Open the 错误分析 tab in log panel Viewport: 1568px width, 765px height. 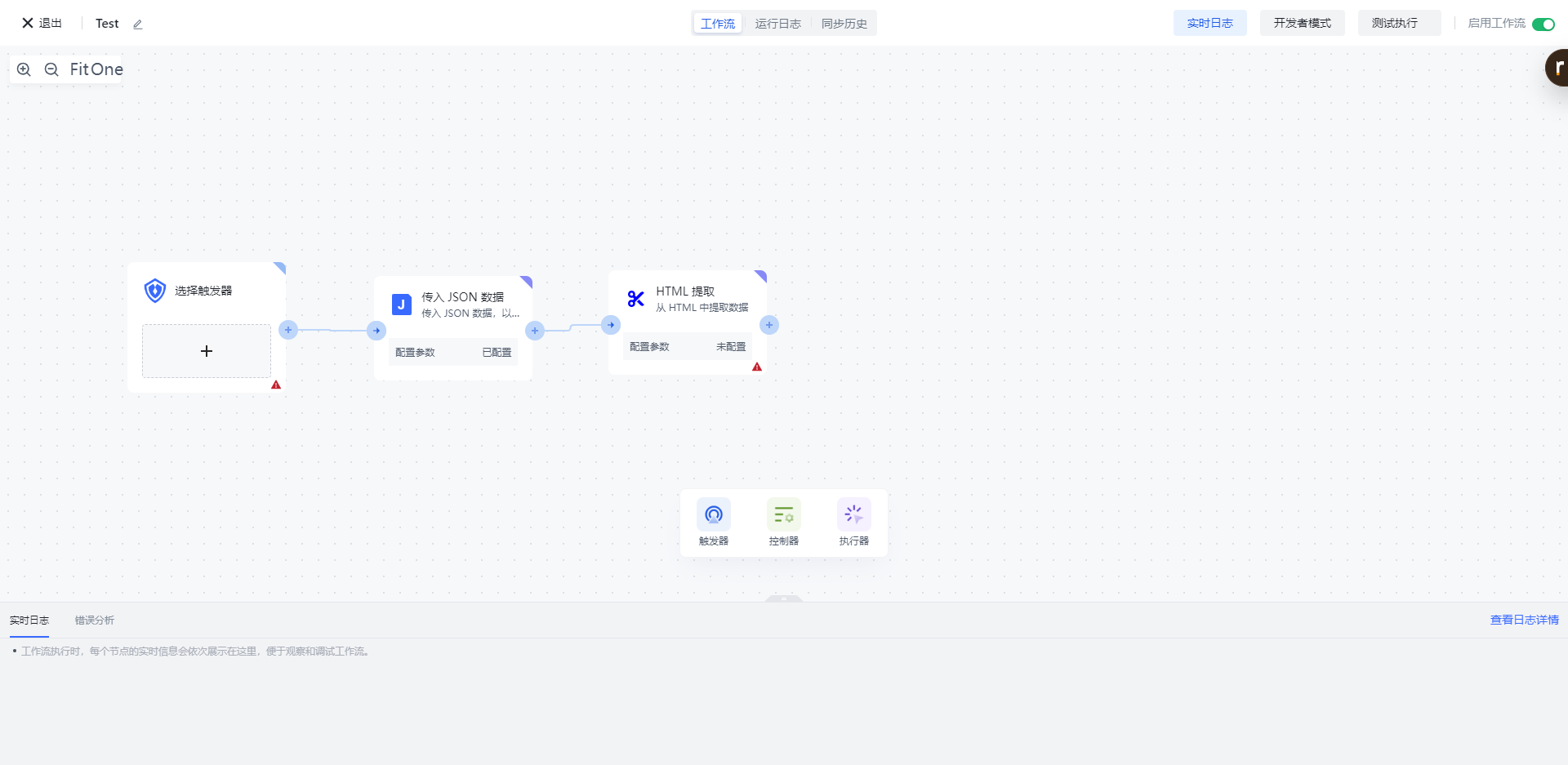(95, 620)
